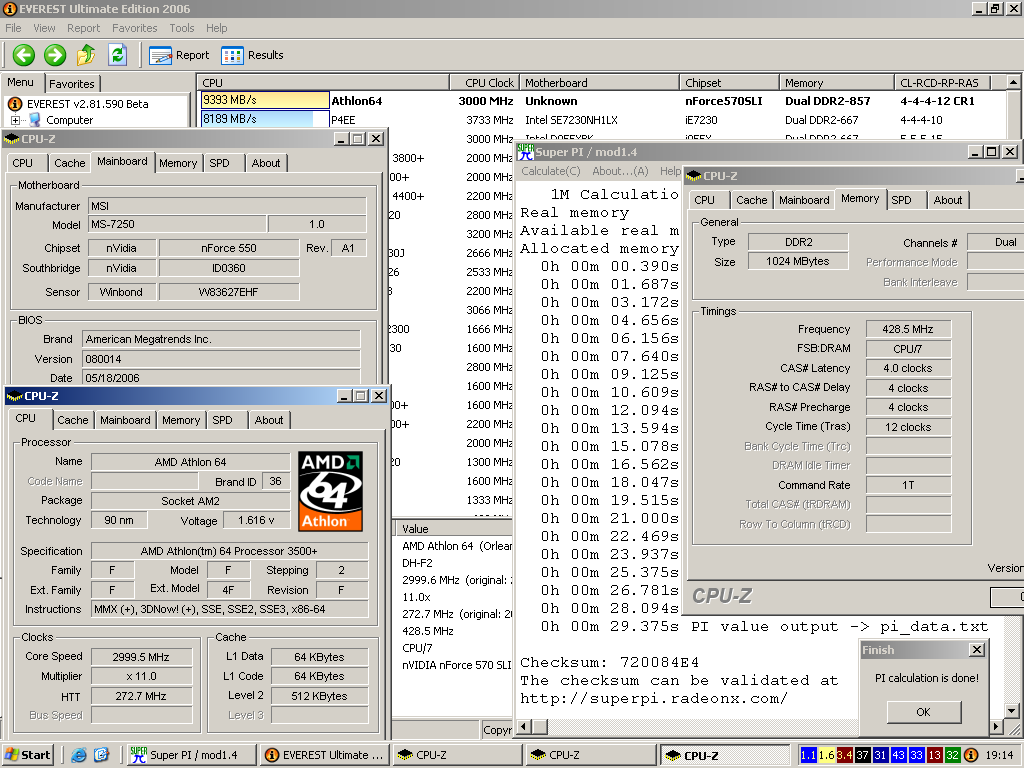Open Cache tab in CPU-Z Mainboard window
This screenshot has width=1024, height=768.
[x=69, y=163]
